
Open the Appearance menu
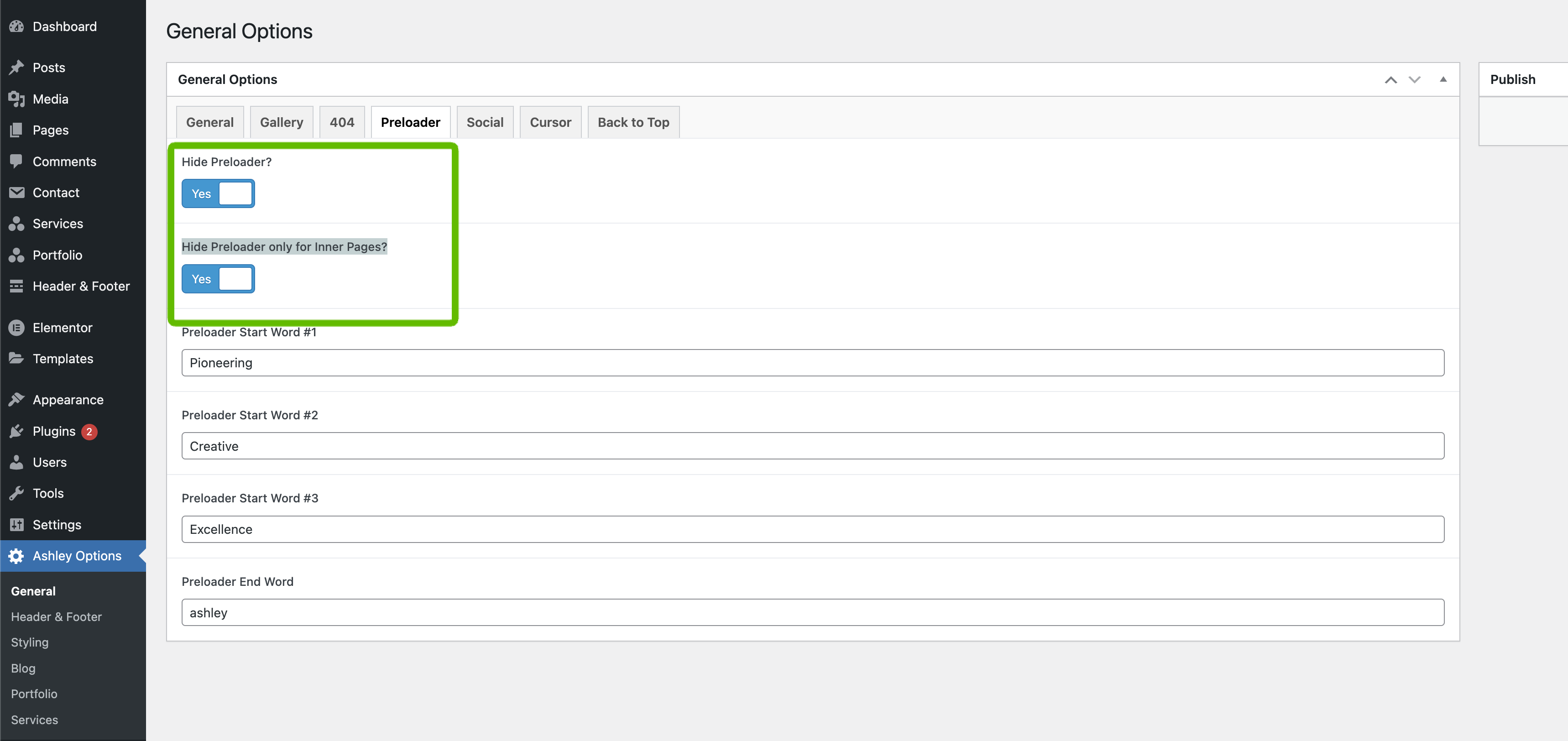(68, 400)
